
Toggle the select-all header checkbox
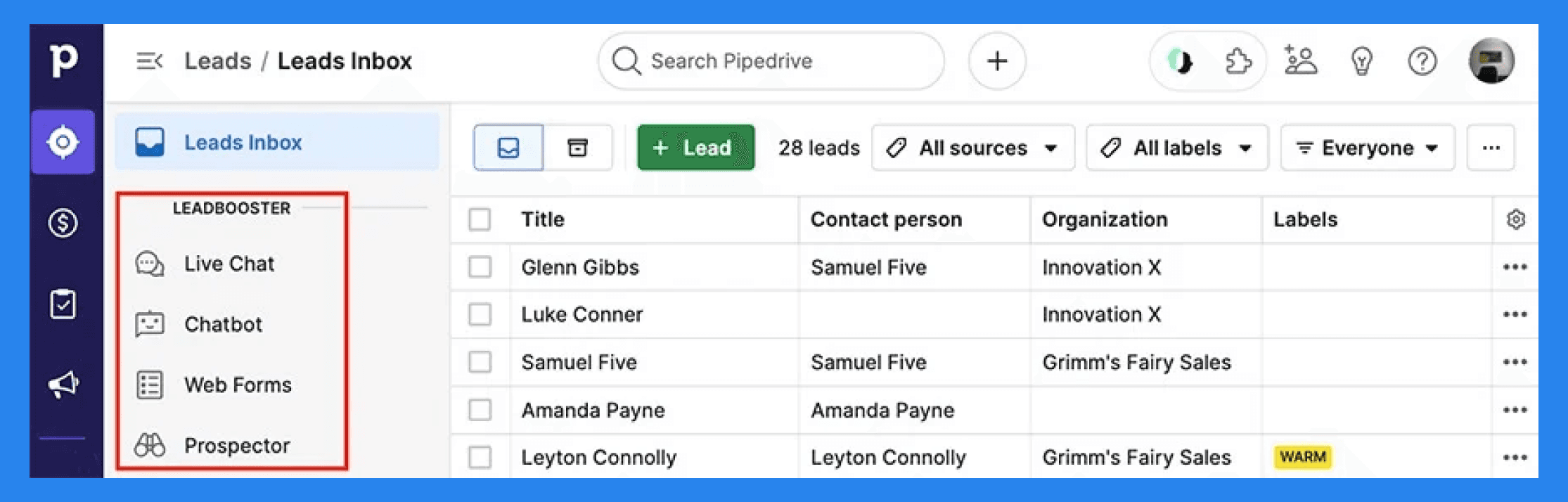(x=480, y=219)
